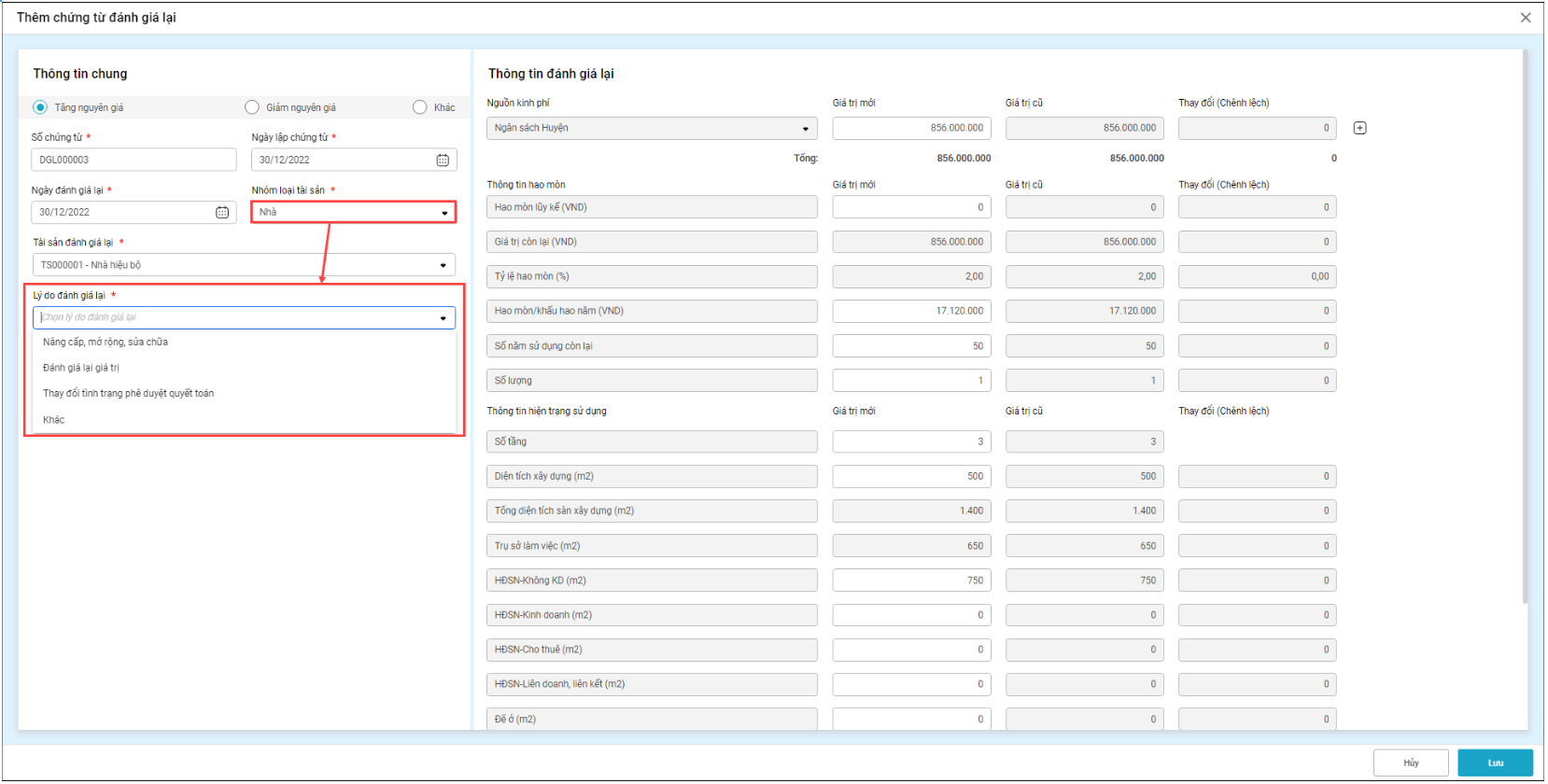Click the vertical scrollbar of the revaluation panel
Viewport: 1548px width, 784px height.
point(1525,327)
